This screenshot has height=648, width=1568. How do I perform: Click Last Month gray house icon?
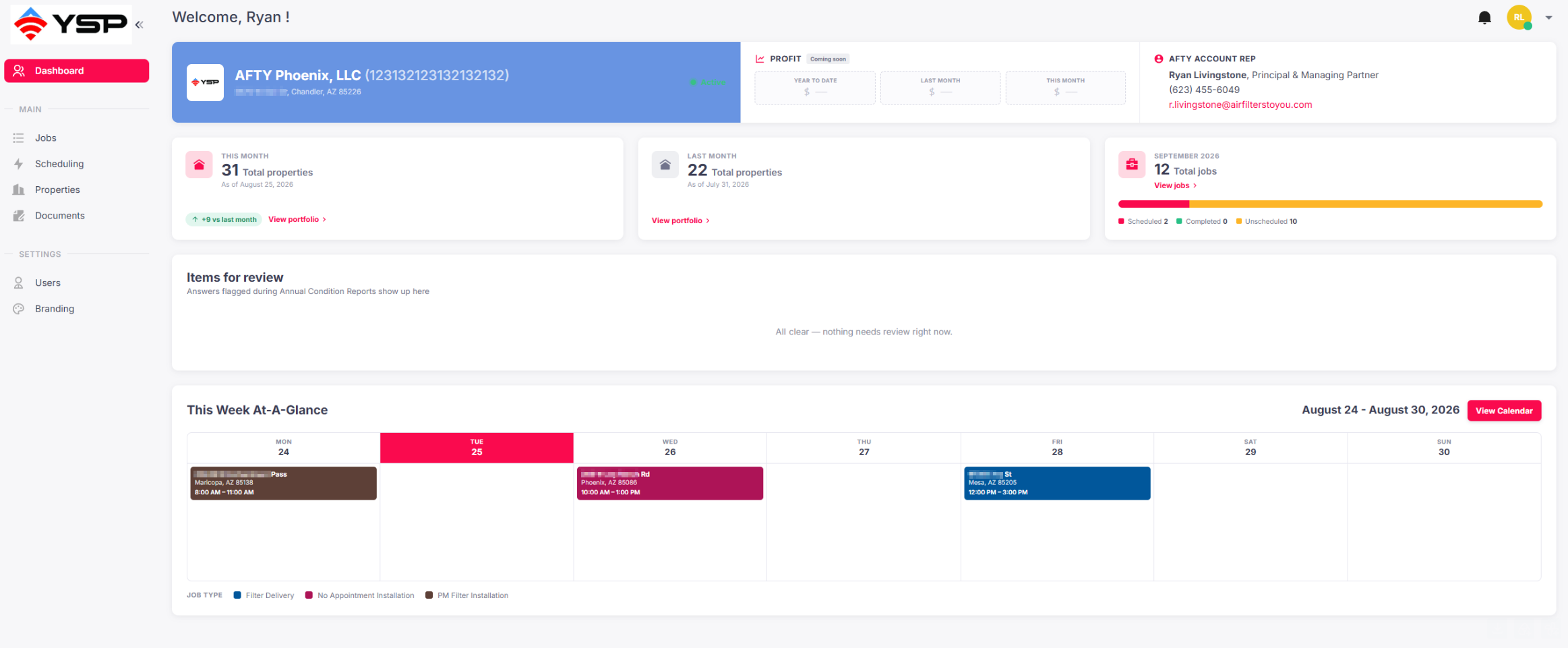[x=665, y=165]
